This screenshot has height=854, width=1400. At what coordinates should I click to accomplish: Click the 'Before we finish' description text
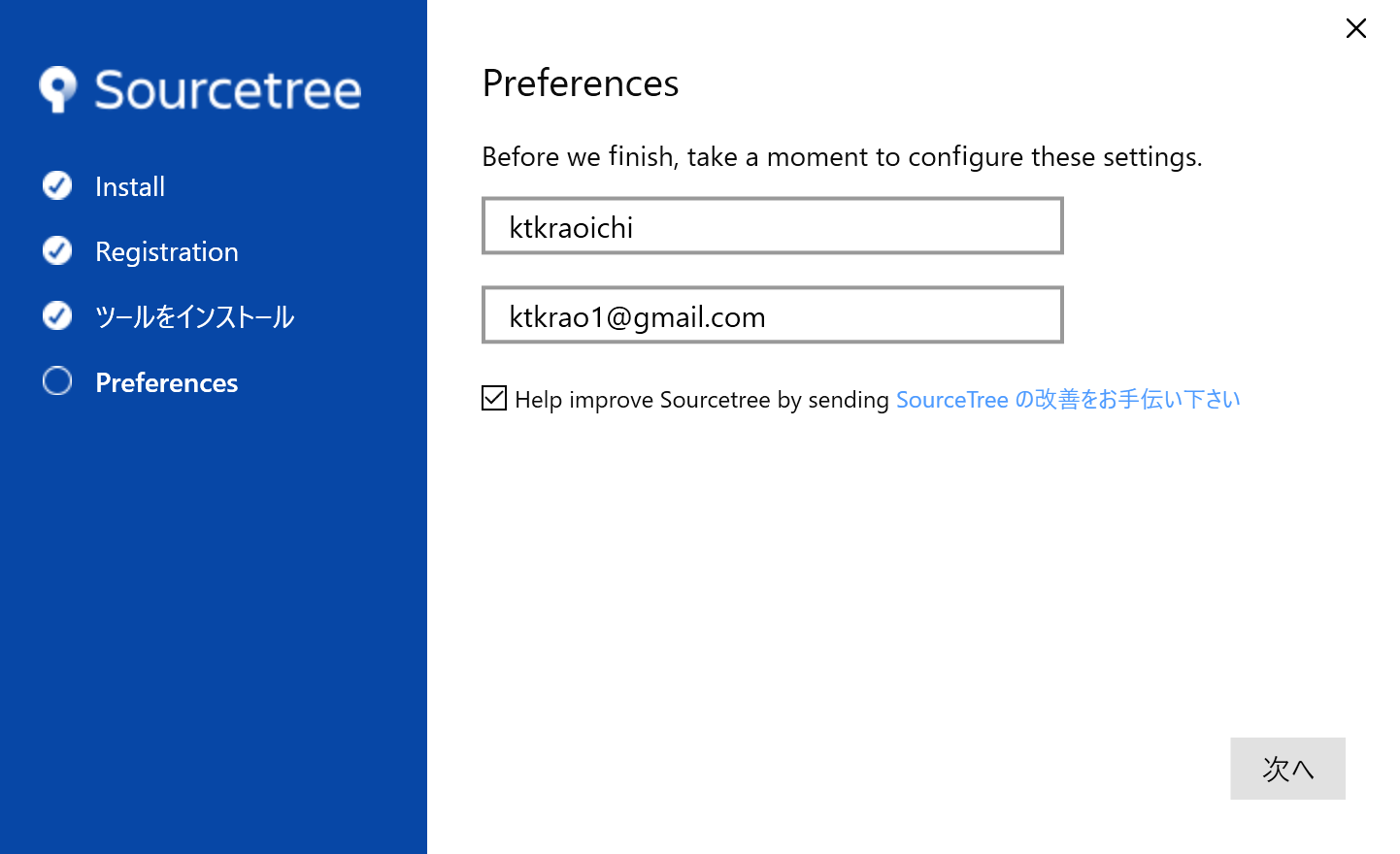(x=842, y=156)
